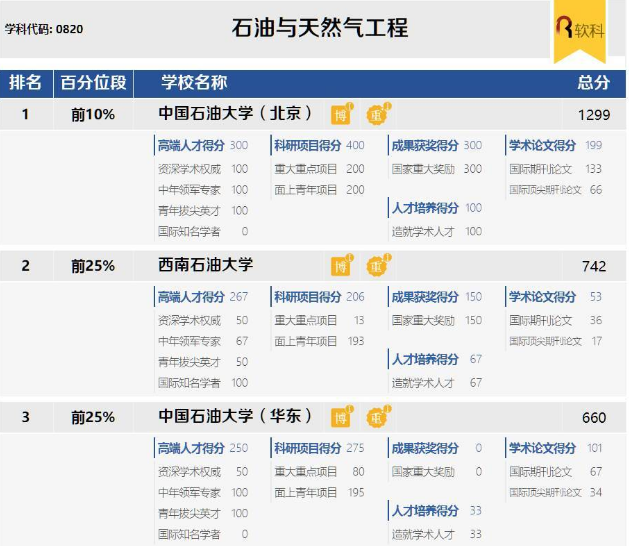Click the 博 badge beside 西南石油大学

342,266
